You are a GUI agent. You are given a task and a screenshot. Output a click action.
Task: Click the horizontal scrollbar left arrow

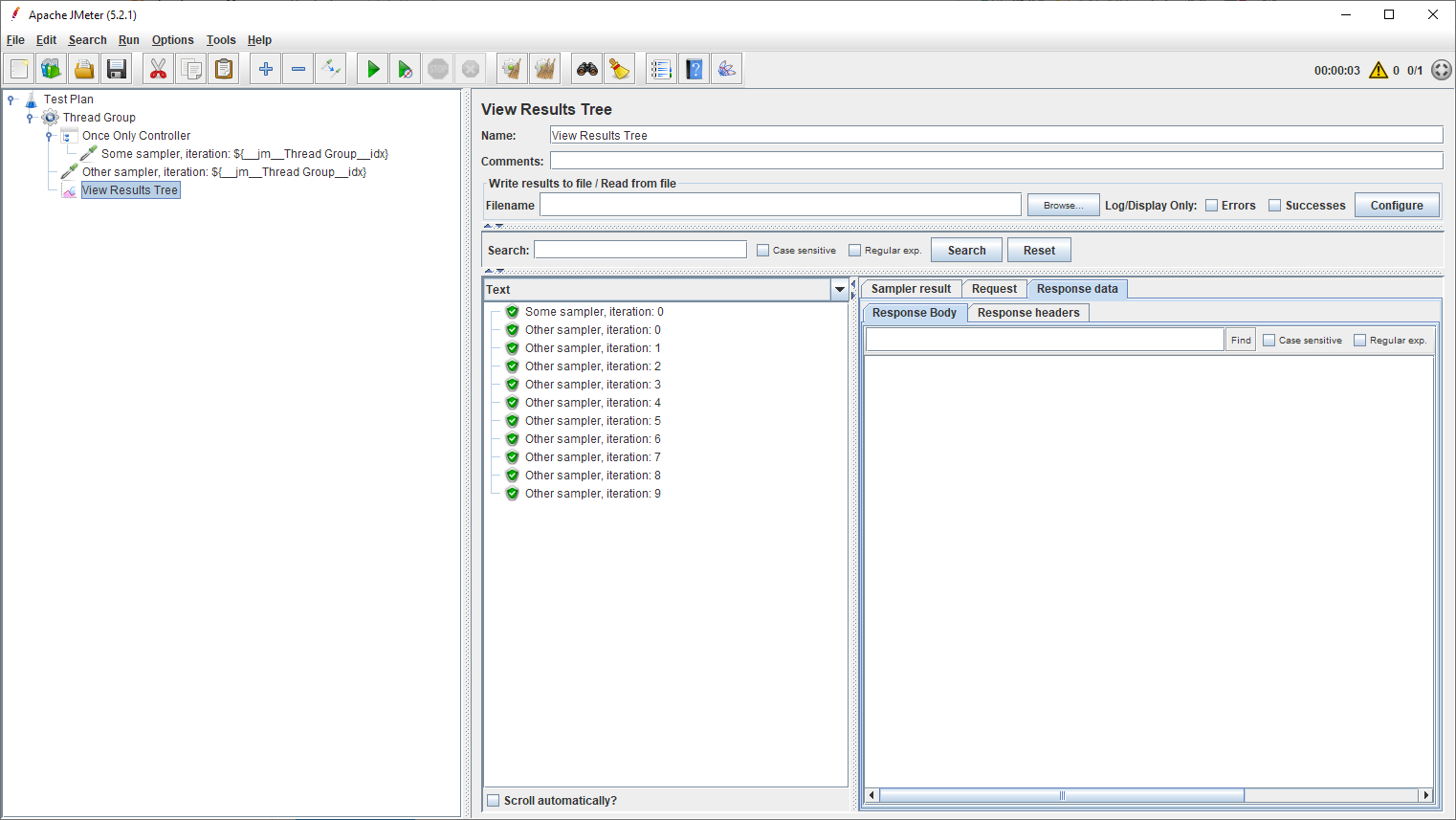[871, 795]
